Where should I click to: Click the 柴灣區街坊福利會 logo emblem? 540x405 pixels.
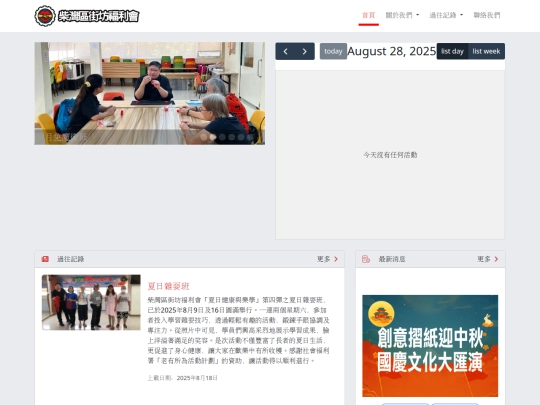[x=45, y=16]
